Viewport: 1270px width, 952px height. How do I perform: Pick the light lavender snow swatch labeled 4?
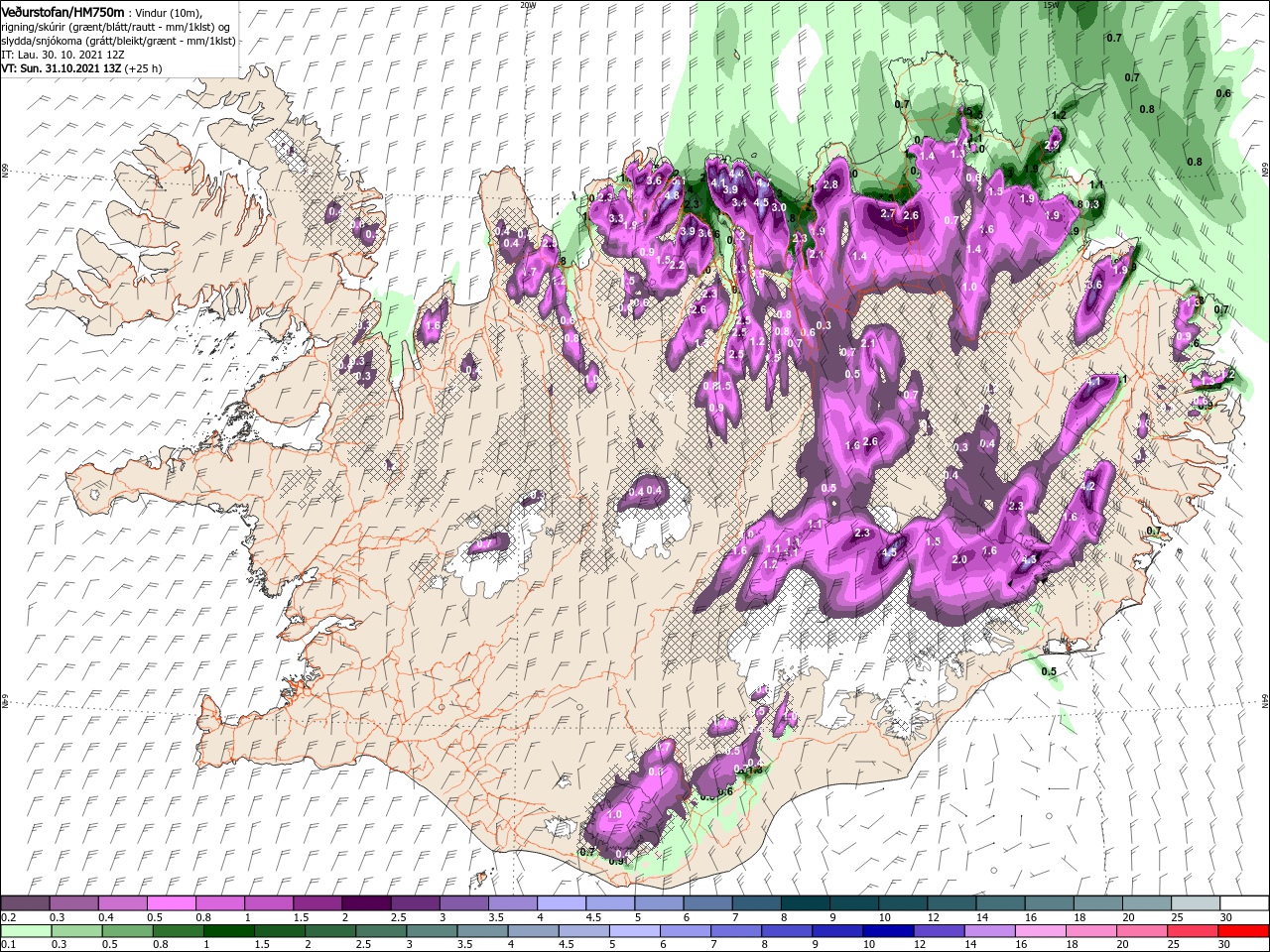[562, 903]
